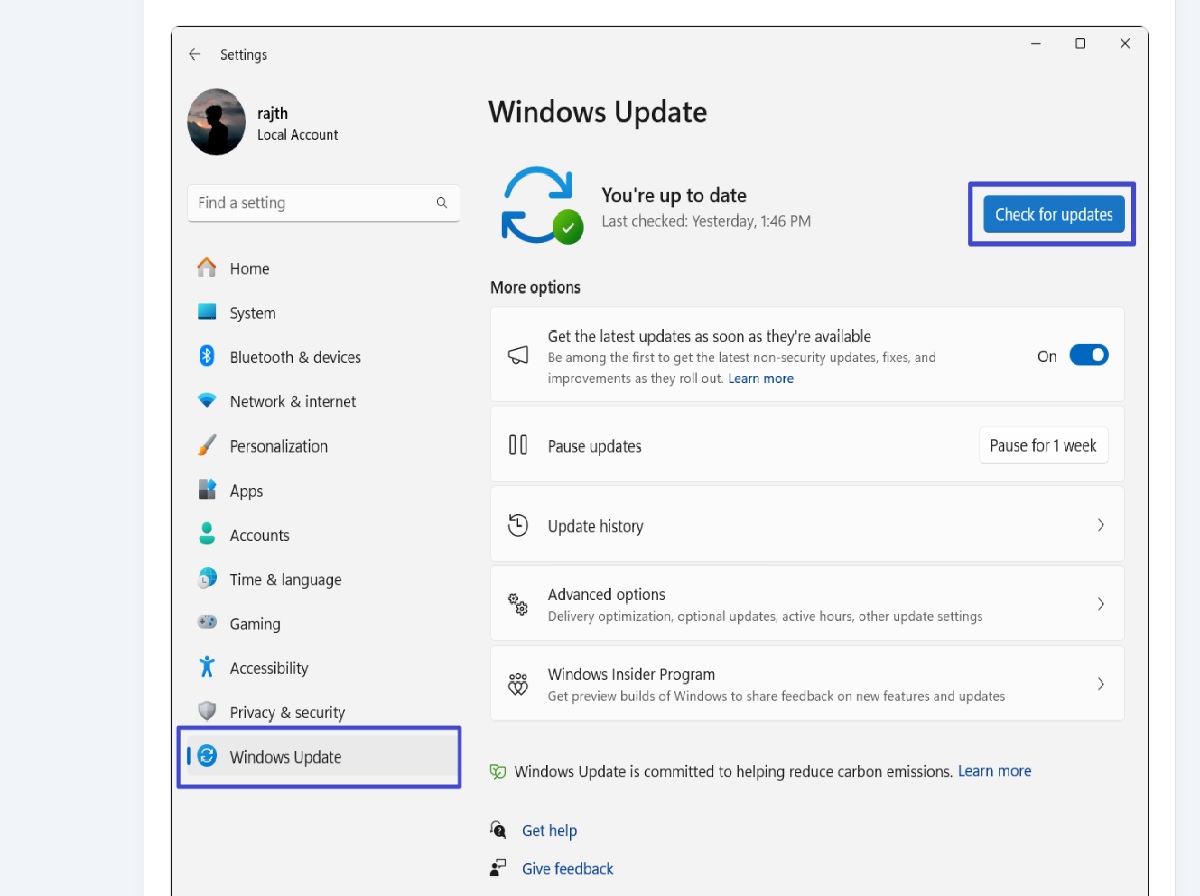The height and width of the screenshot is (896, 1200).
Task: Click the Check for updates button
Action: [1054, 214]
